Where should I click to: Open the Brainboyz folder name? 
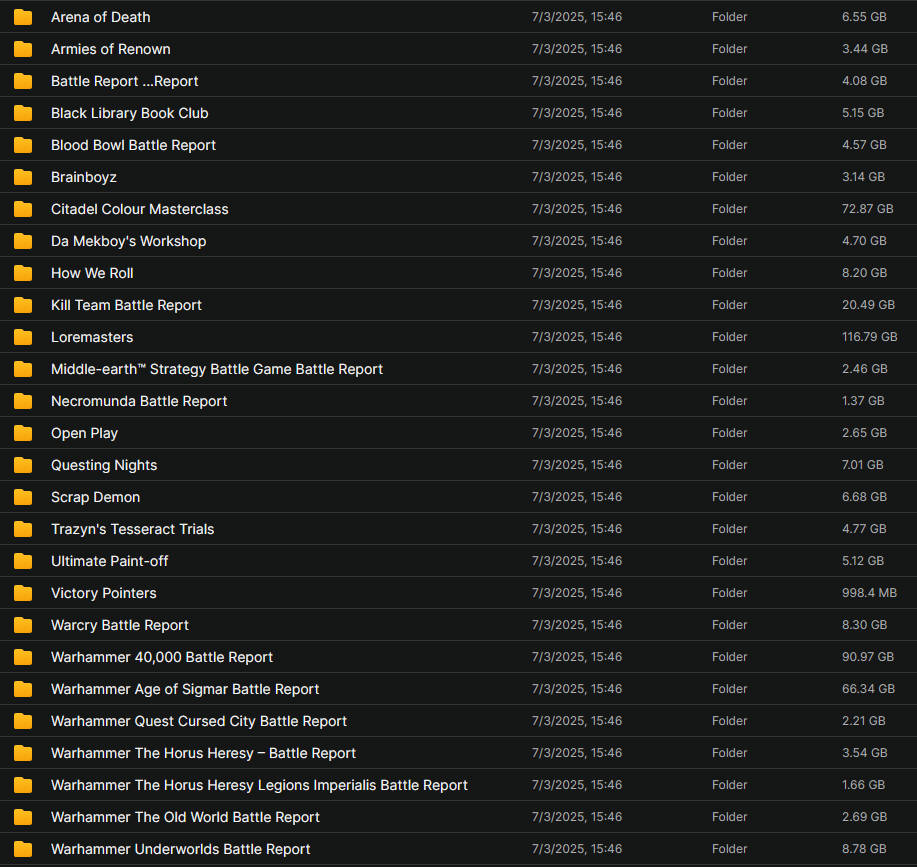(x=84, y=177)
